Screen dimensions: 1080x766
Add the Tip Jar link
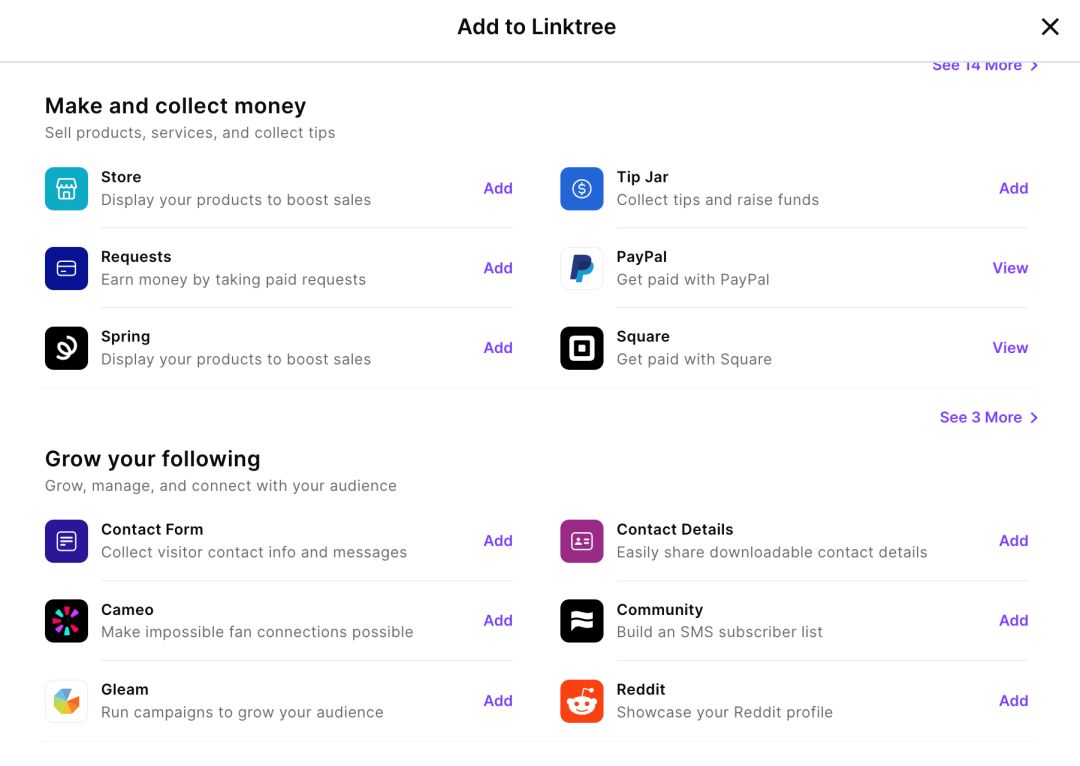pos(1013,188)
